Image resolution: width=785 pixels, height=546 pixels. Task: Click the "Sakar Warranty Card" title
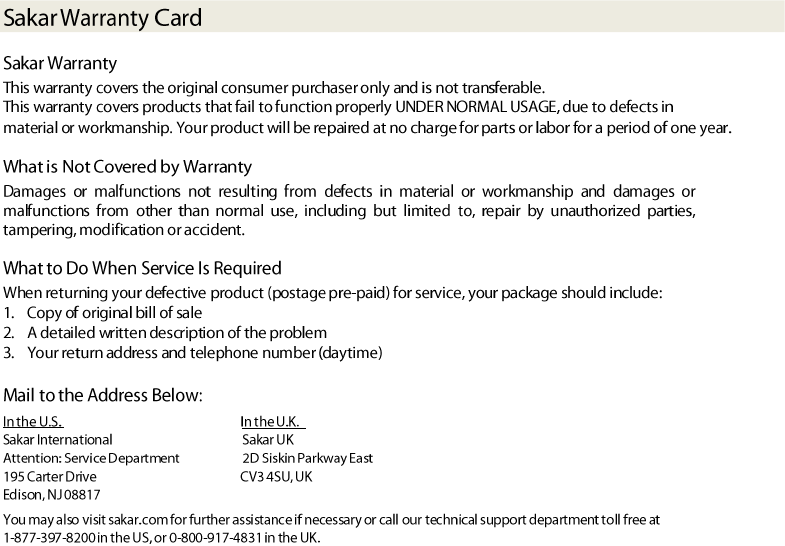103,18
